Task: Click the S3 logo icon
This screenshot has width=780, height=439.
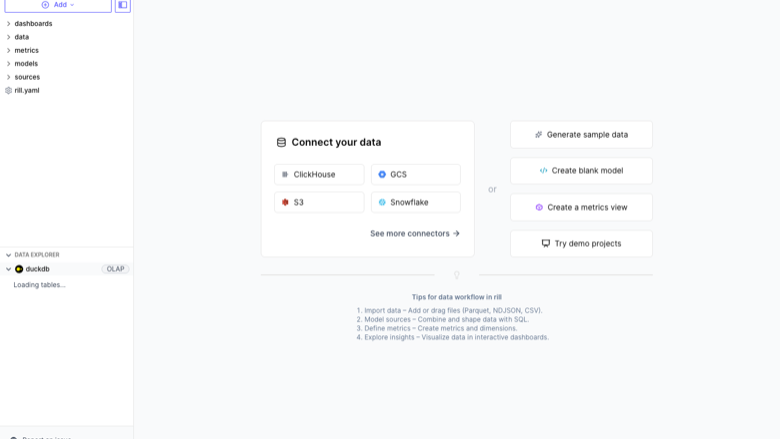Action: coord(285,202)
